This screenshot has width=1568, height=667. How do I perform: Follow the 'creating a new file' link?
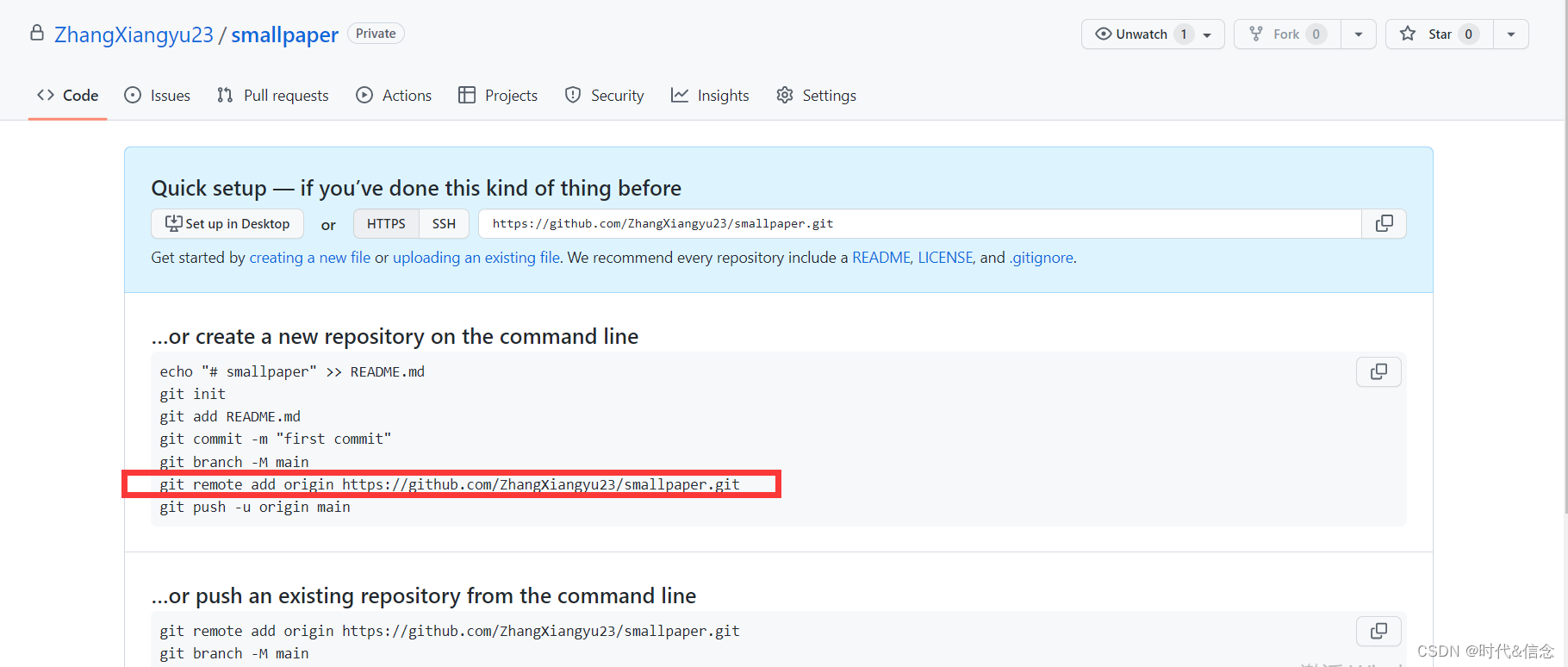click(309, 258)
